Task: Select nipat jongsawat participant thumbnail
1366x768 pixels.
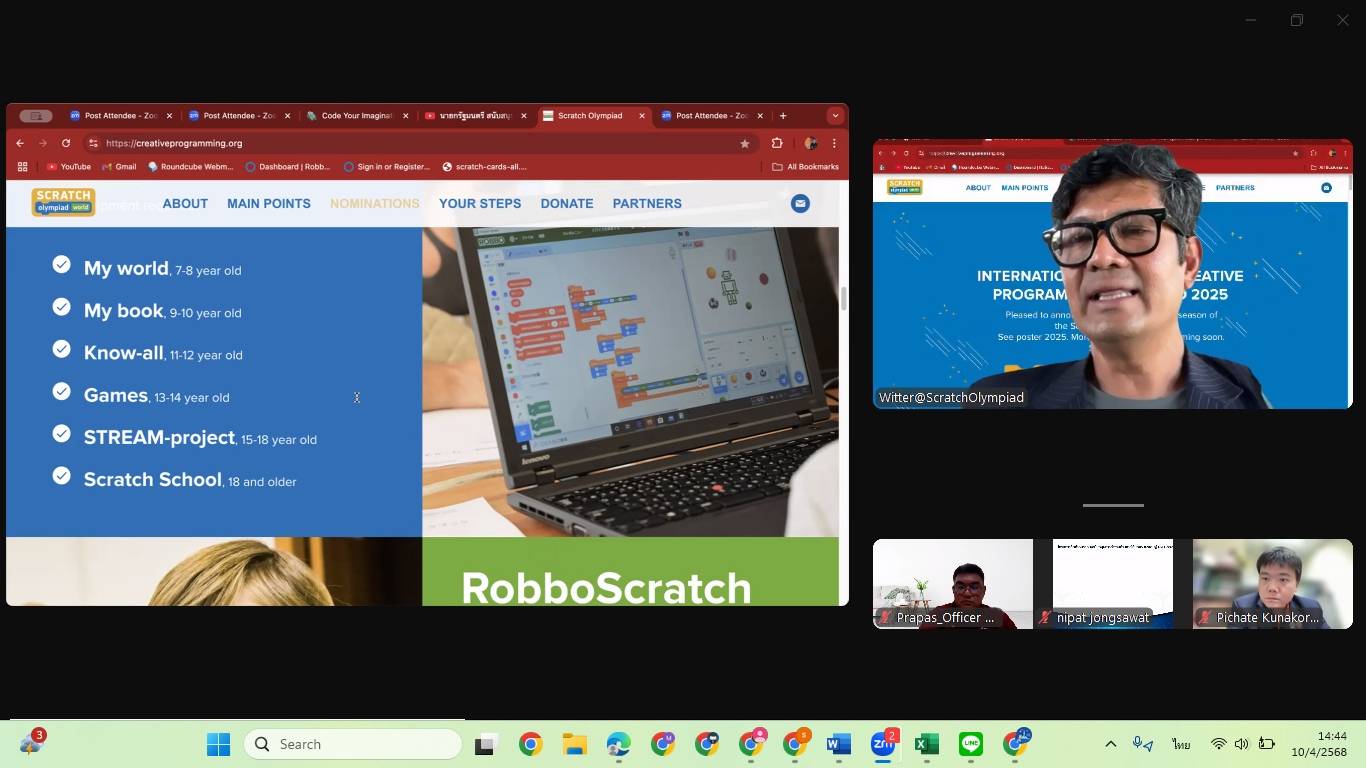Action: click(1113, 584)
